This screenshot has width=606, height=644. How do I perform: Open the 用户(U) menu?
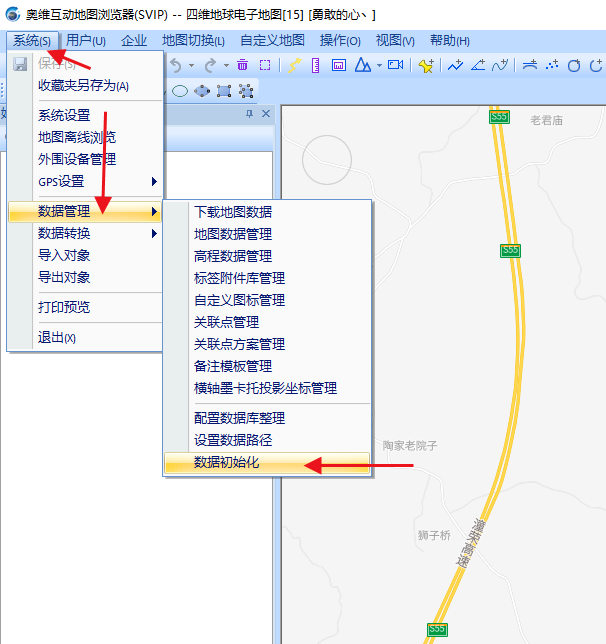click(86, 41)
